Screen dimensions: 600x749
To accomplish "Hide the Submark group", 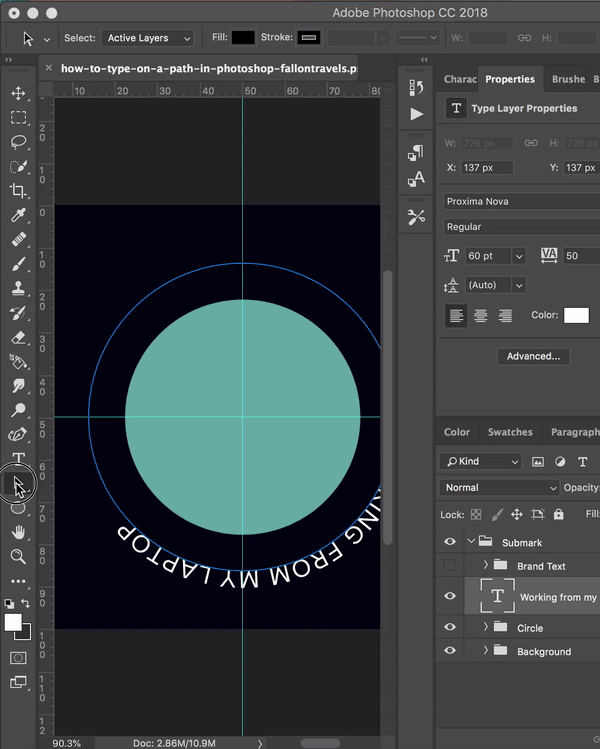I will [x=450, y=542].
